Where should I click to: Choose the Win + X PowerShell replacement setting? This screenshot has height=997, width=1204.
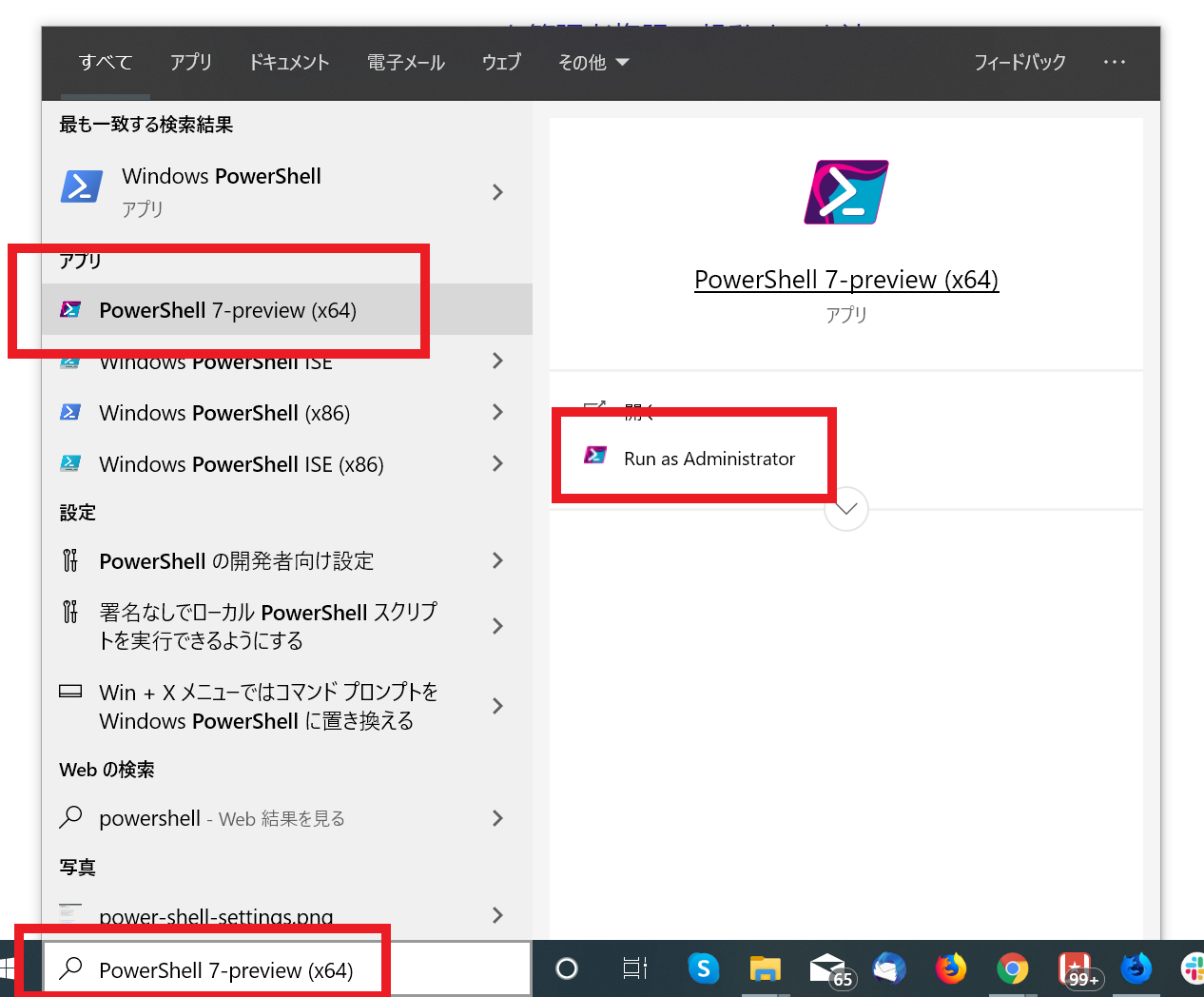point(267,706)
